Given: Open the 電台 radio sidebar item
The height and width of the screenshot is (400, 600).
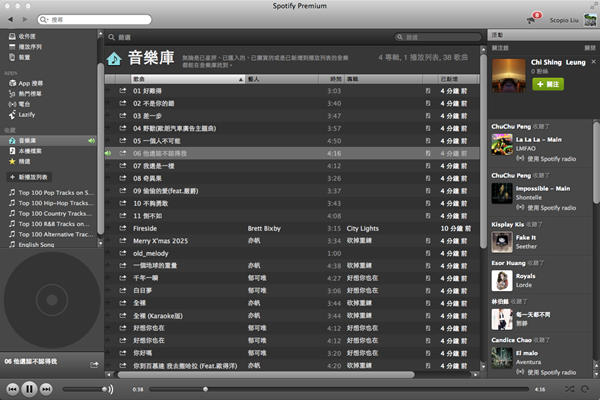Looking at the screenshot, I should [26, 103].
